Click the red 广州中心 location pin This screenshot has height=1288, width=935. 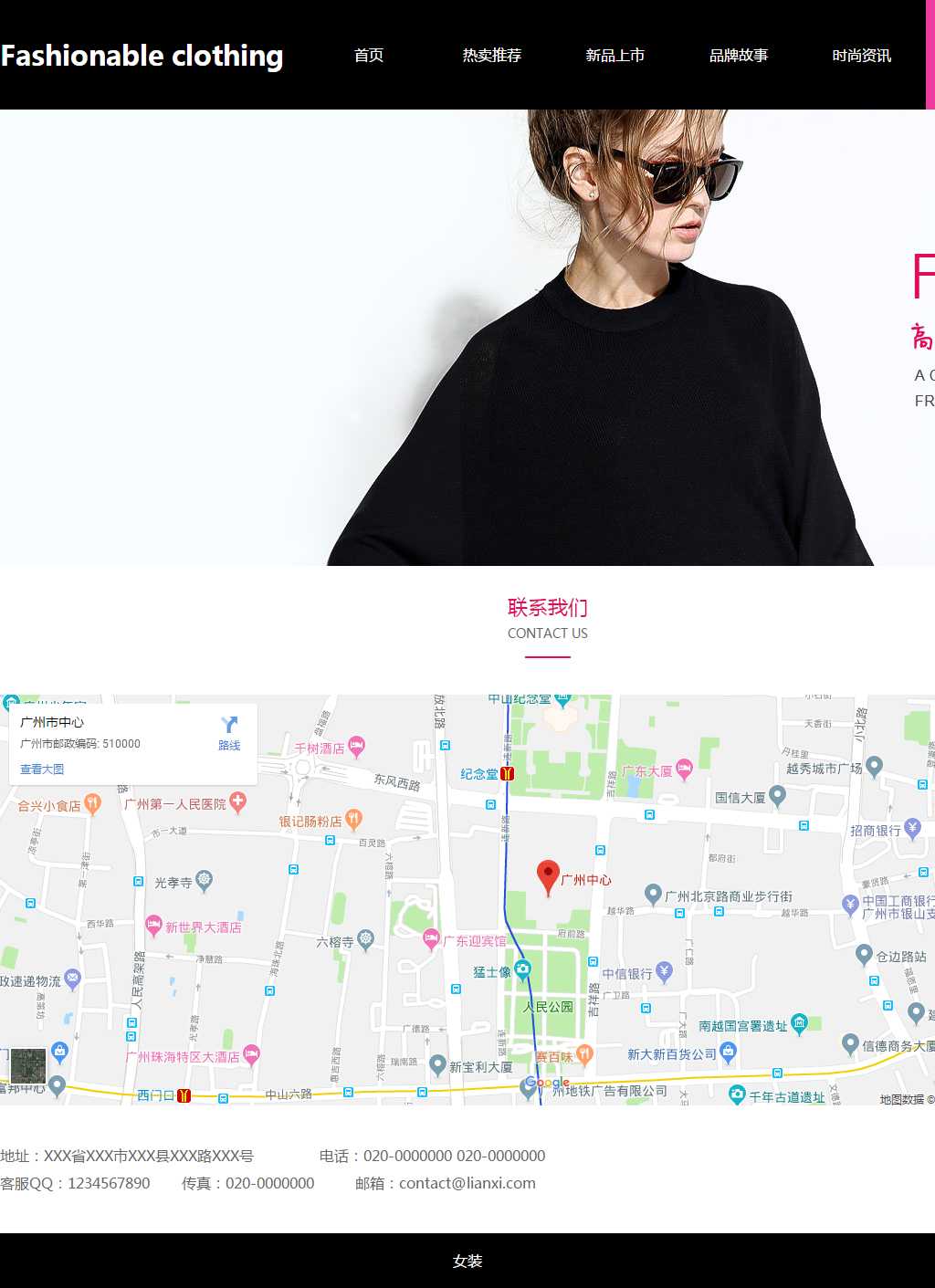point(548,877)
